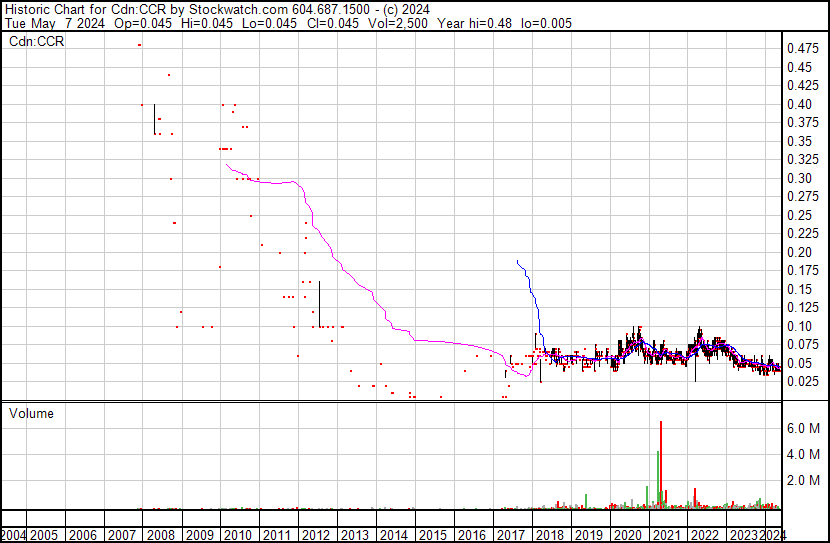
Task: Select the 2014 year label on timeline
Action: [x=394, y=535]
